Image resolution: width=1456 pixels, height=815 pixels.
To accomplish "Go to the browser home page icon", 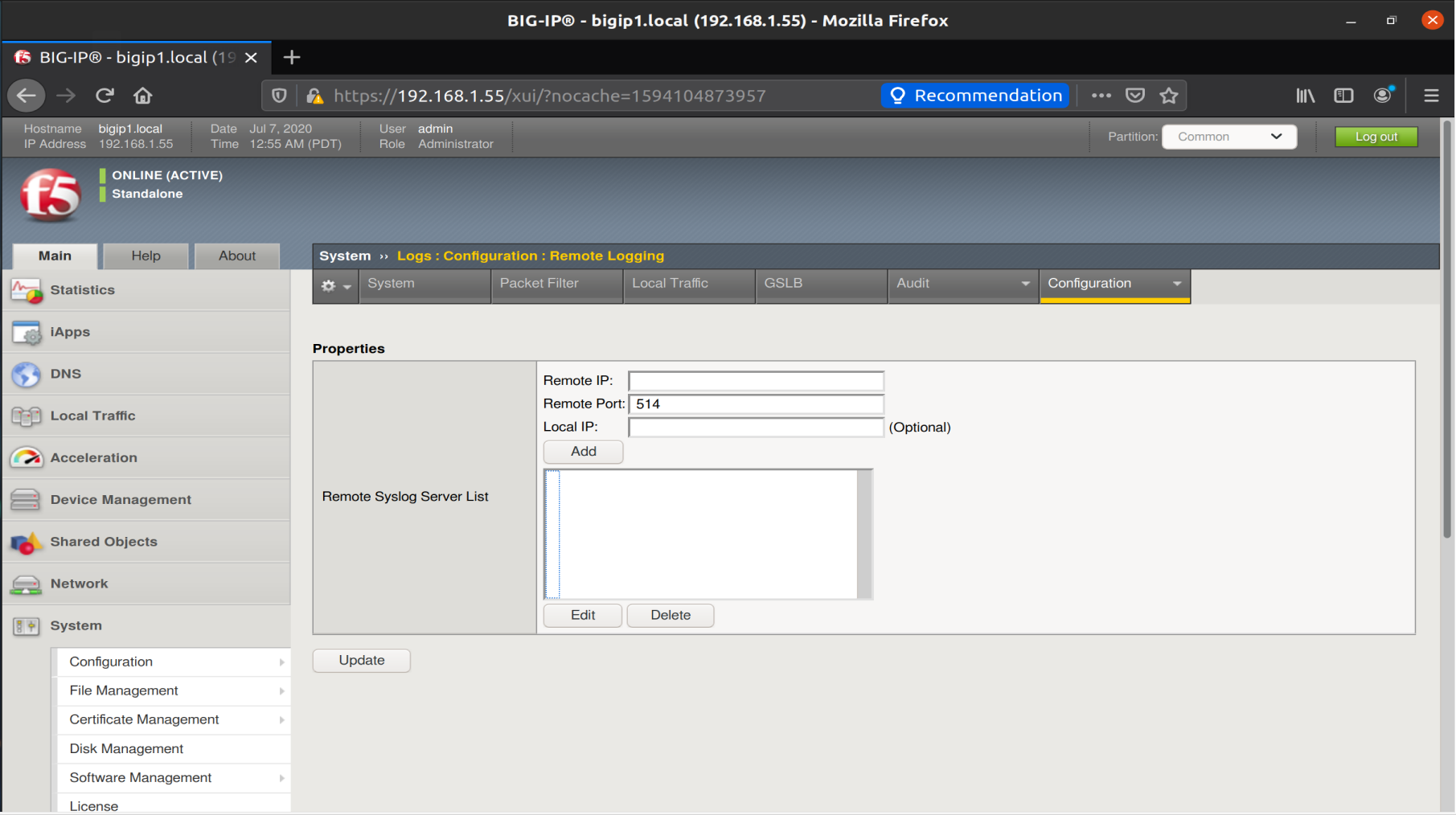I will [x=143, y=96].
